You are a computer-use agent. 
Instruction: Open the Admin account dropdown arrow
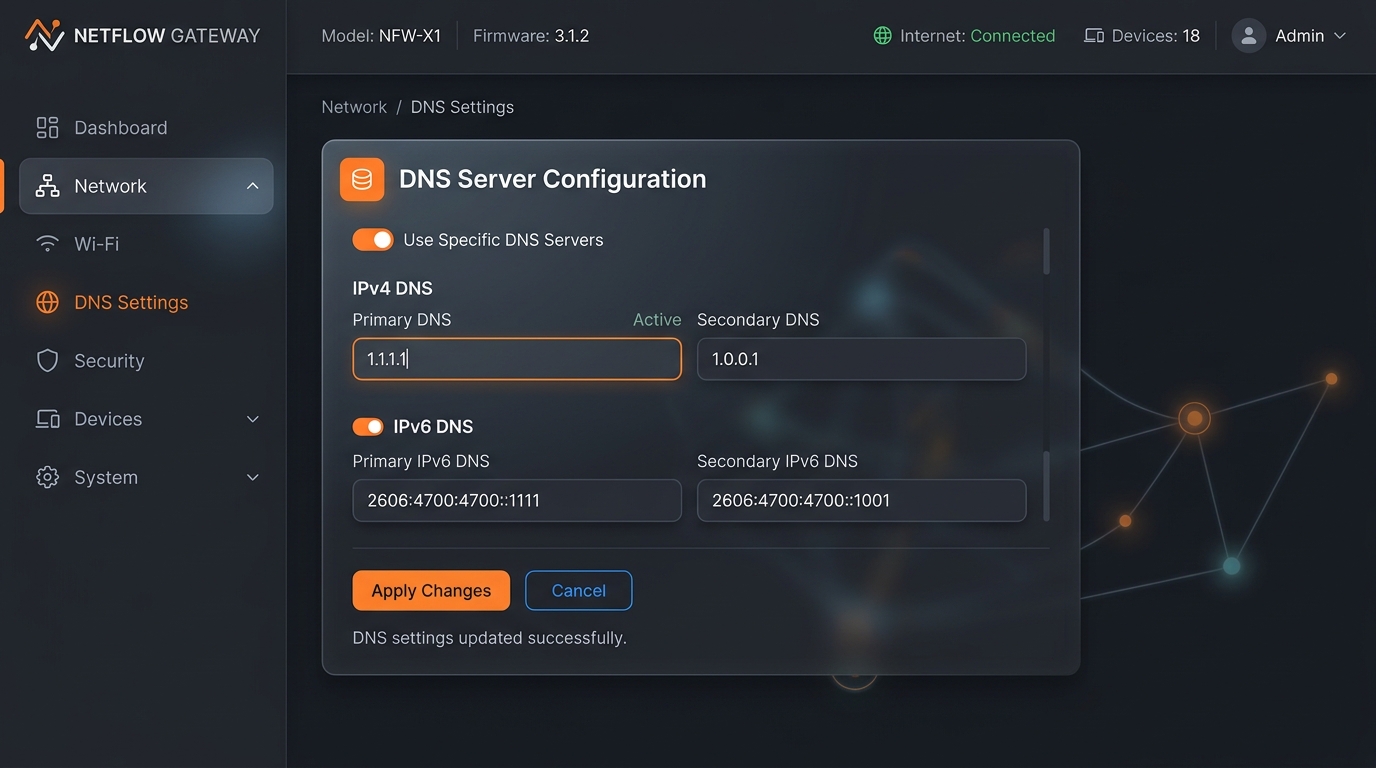click(1340, 36)
